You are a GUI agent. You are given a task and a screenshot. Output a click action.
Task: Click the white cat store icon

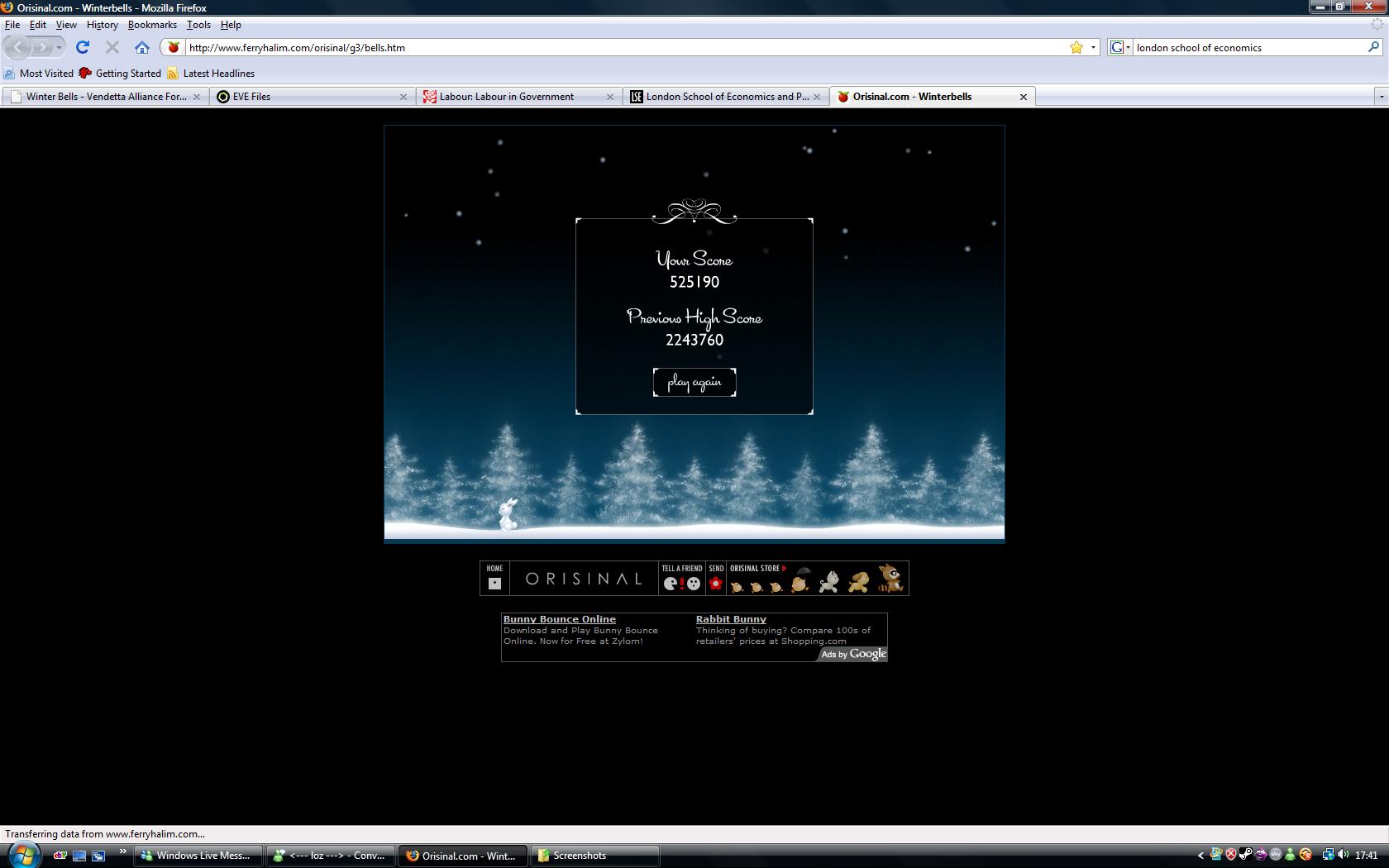(828, 580)
